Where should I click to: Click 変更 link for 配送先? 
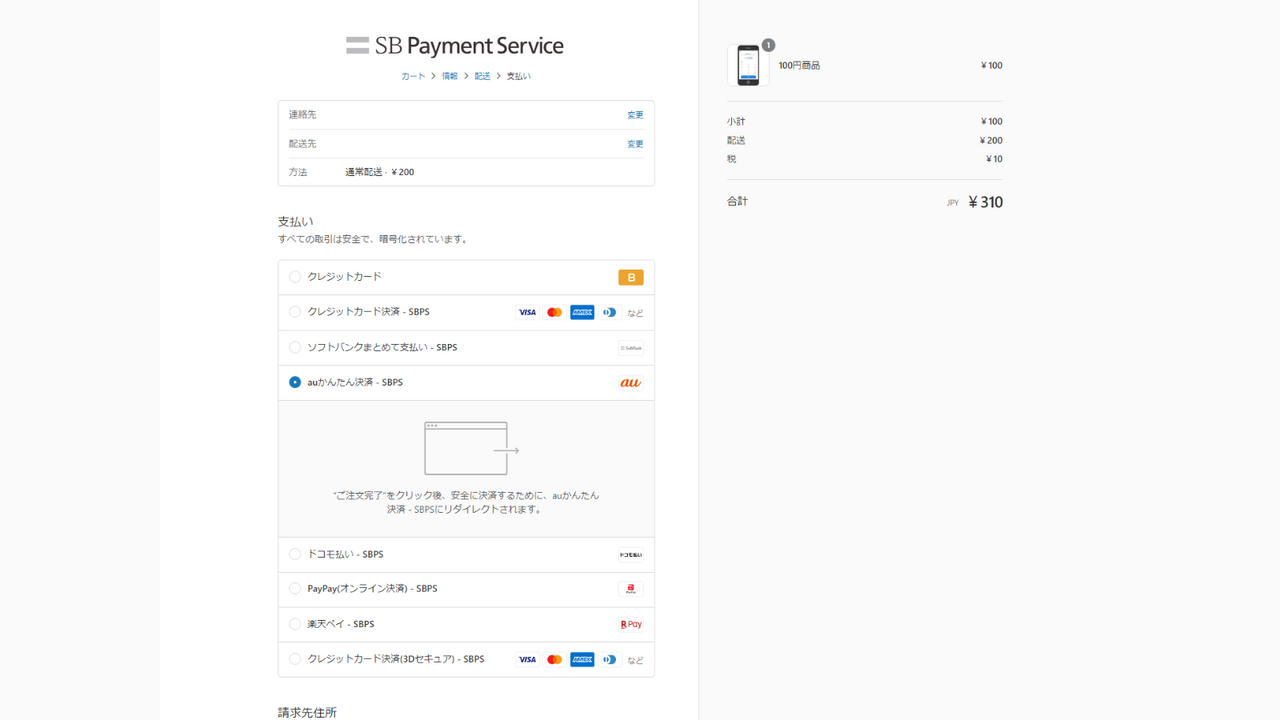[635, 144]
